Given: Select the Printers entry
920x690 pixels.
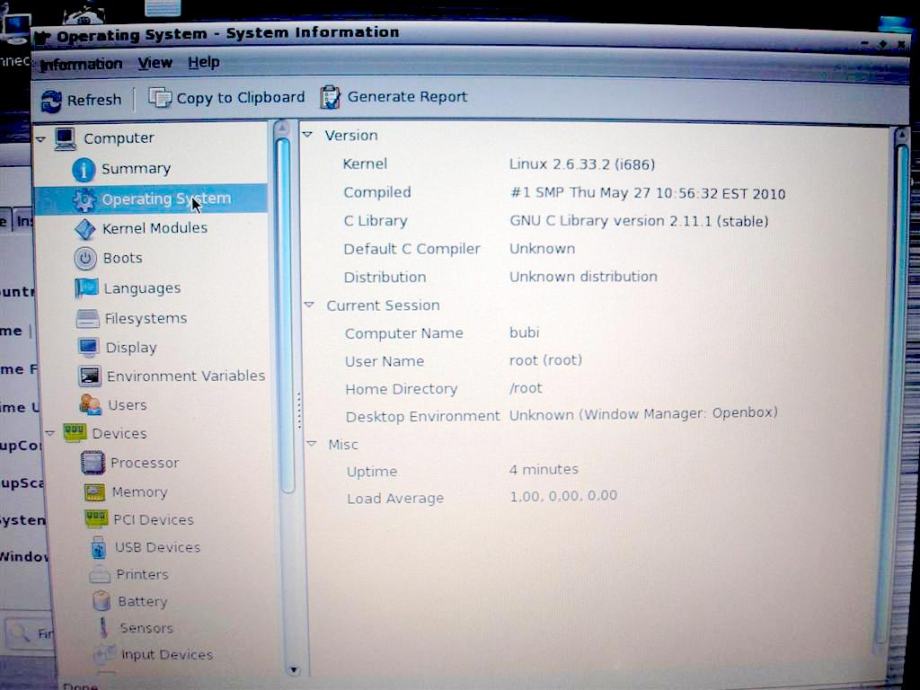Looking at the screenshot, I should pyautogui.click(x=143, y=574).
